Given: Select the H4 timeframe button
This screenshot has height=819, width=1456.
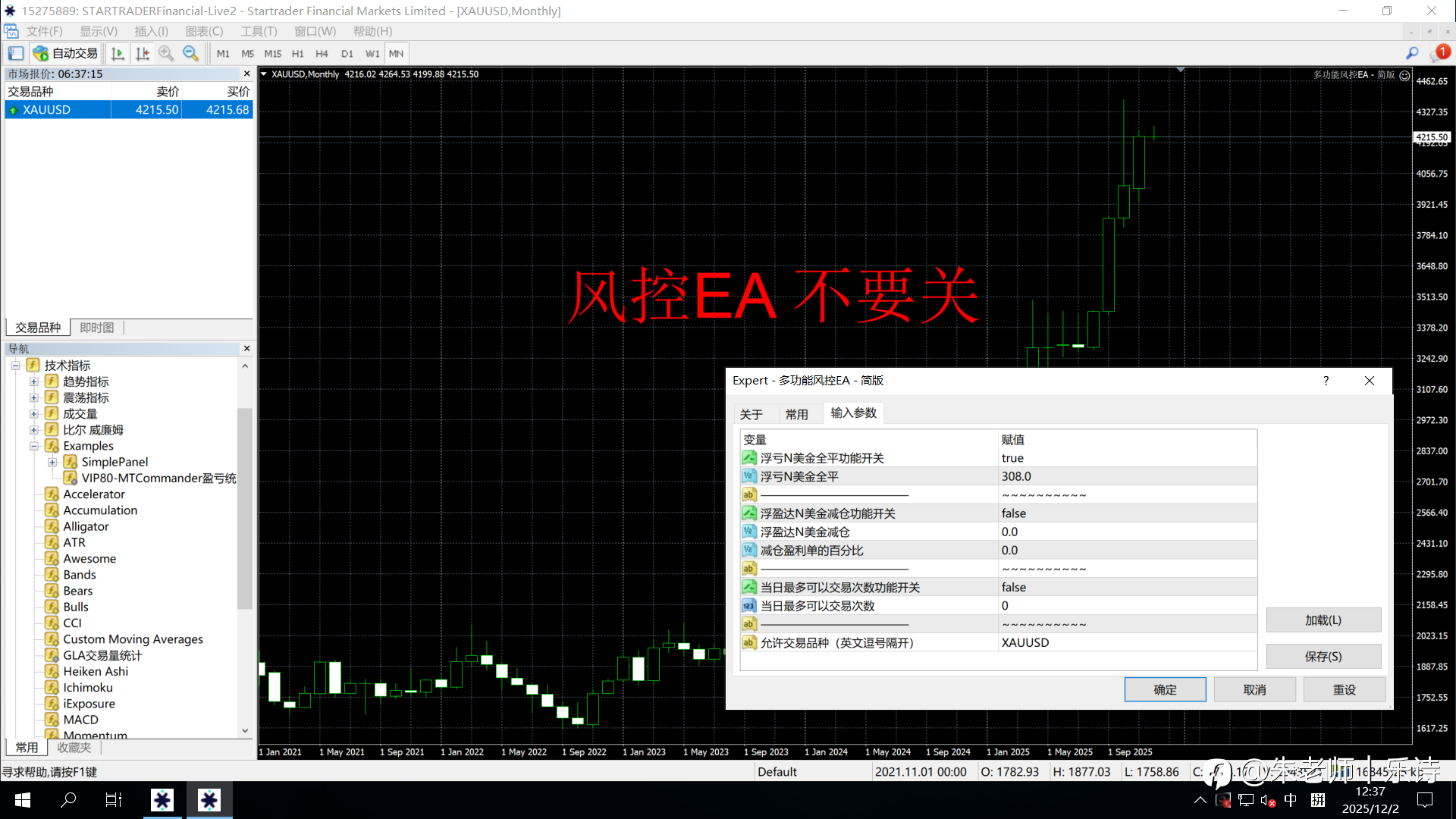Looking at the screenshot, I should pyautogui.click(x=322, y=54).
